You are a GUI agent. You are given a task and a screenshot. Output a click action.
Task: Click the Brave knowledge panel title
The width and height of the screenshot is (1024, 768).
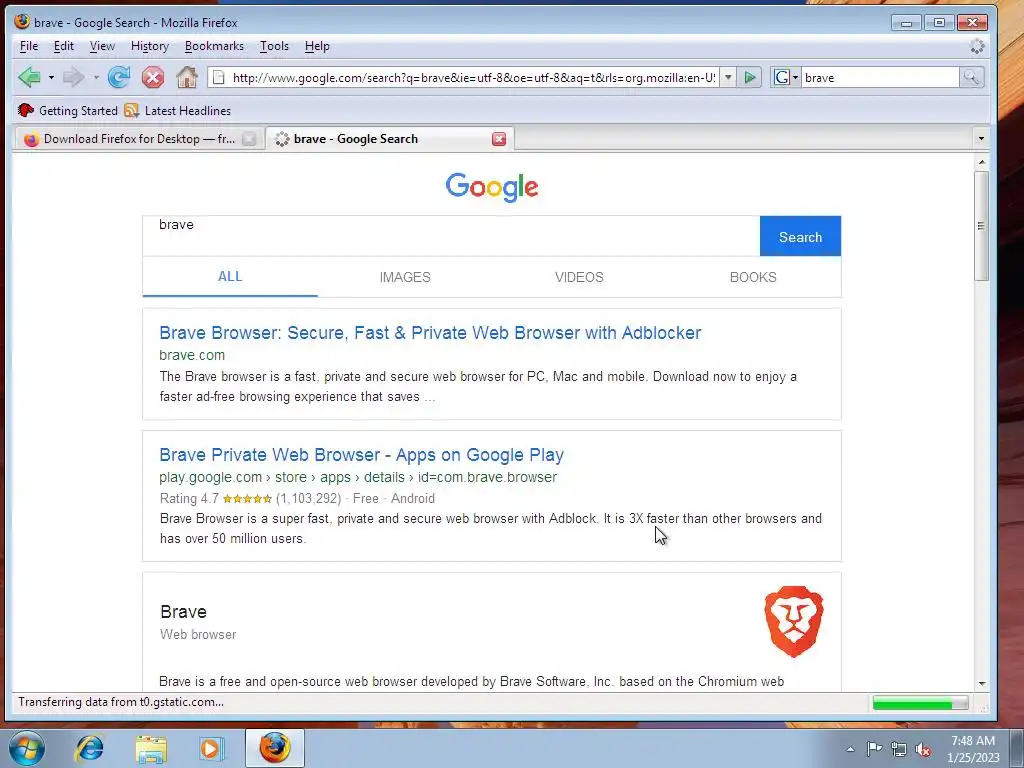pyautogui.click(x=184, y=612)
